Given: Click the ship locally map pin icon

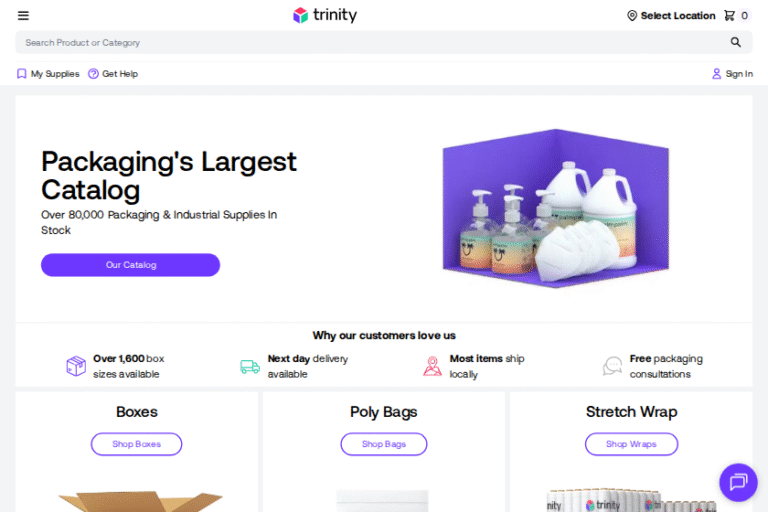Looking at the screenshot, I should [x=432, y=366].
